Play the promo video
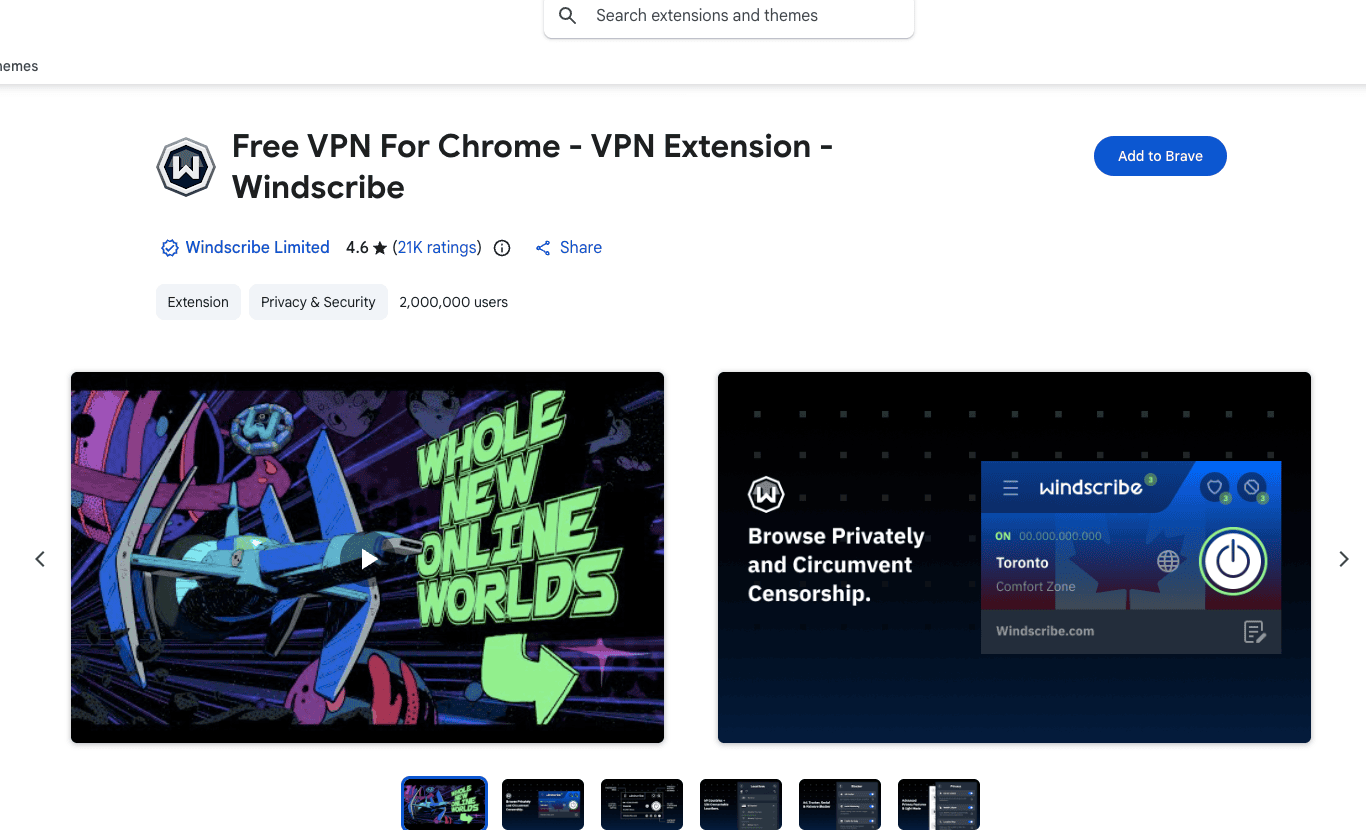The image size is (1366, 830). pos(369,558)
